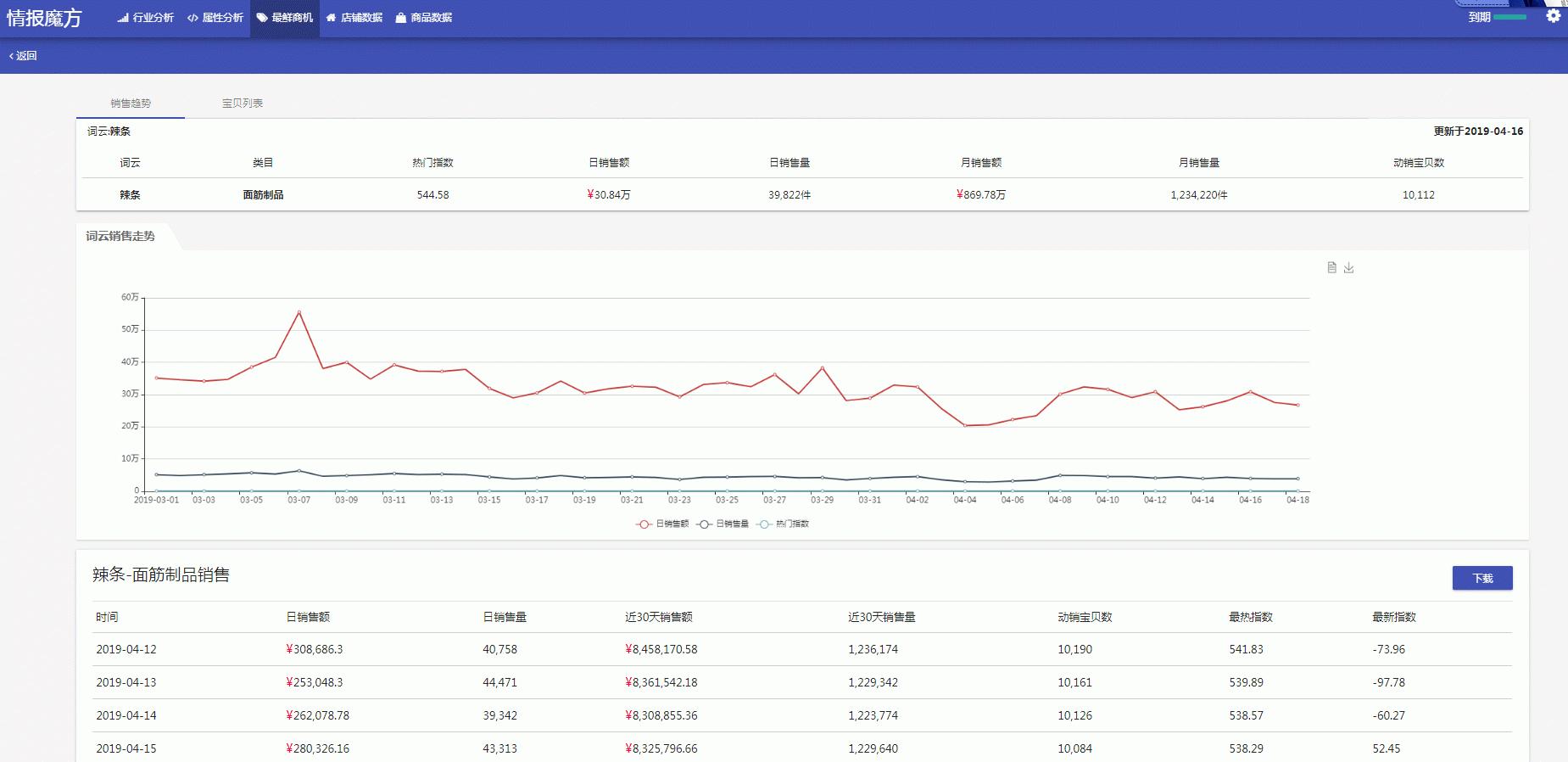Open 行业分析 in the top navigation

pyautogui.click(x=145, y=18)
